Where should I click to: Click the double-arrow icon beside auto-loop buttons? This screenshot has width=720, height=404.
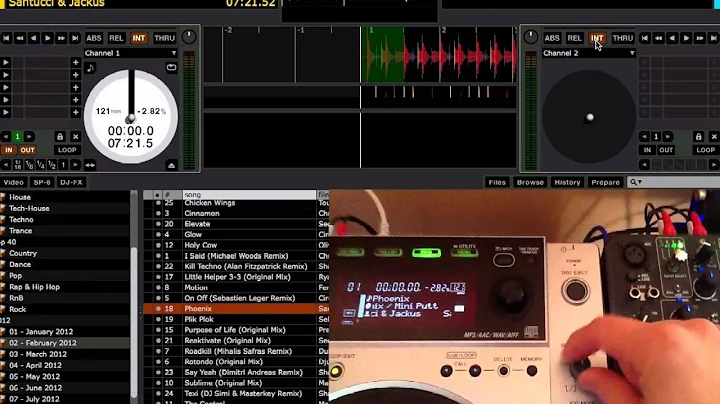click(90, 165)
